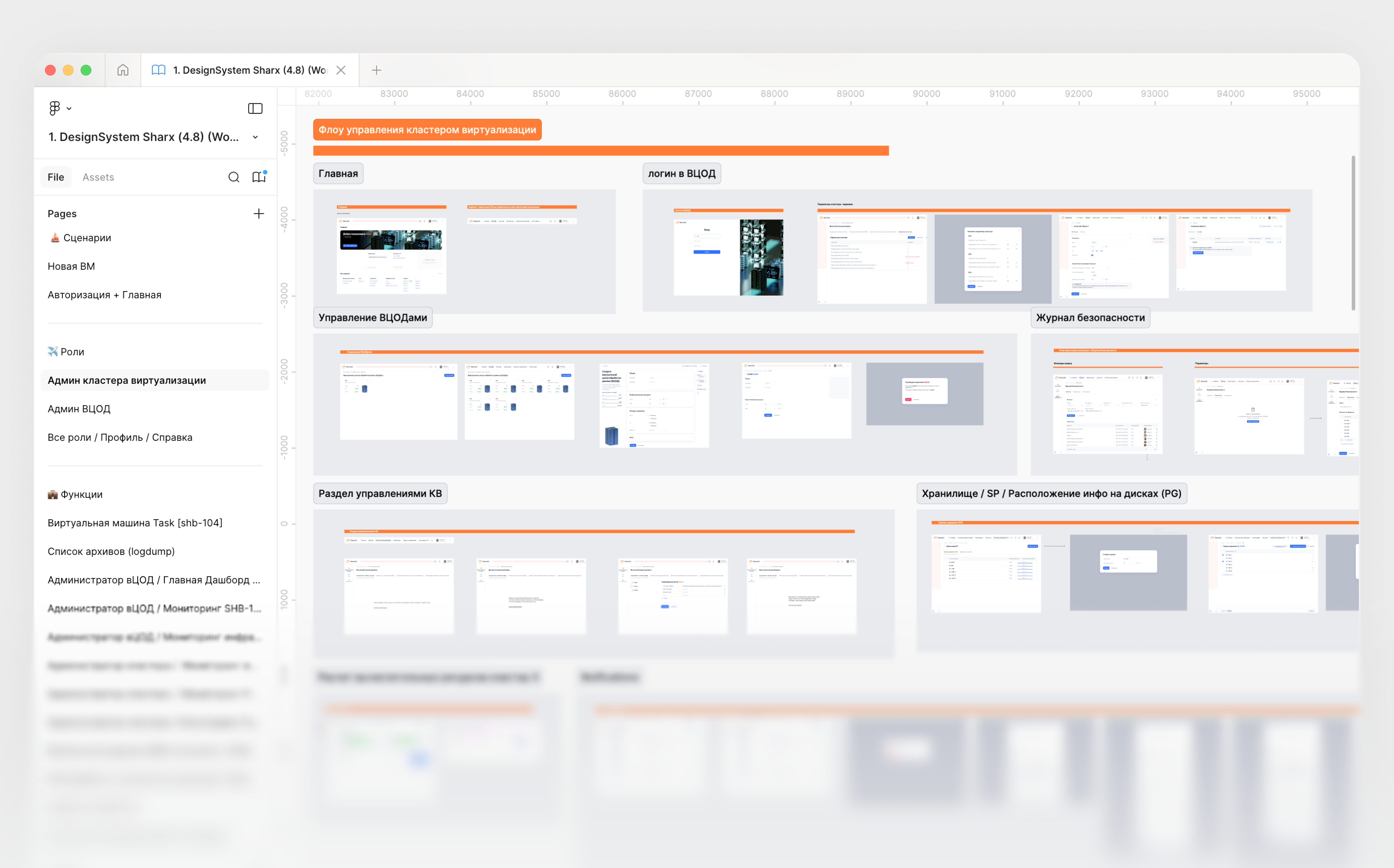Select the Авторизация + Главная page
Viewport: 1394px width, 868px height.
[105, 294]
